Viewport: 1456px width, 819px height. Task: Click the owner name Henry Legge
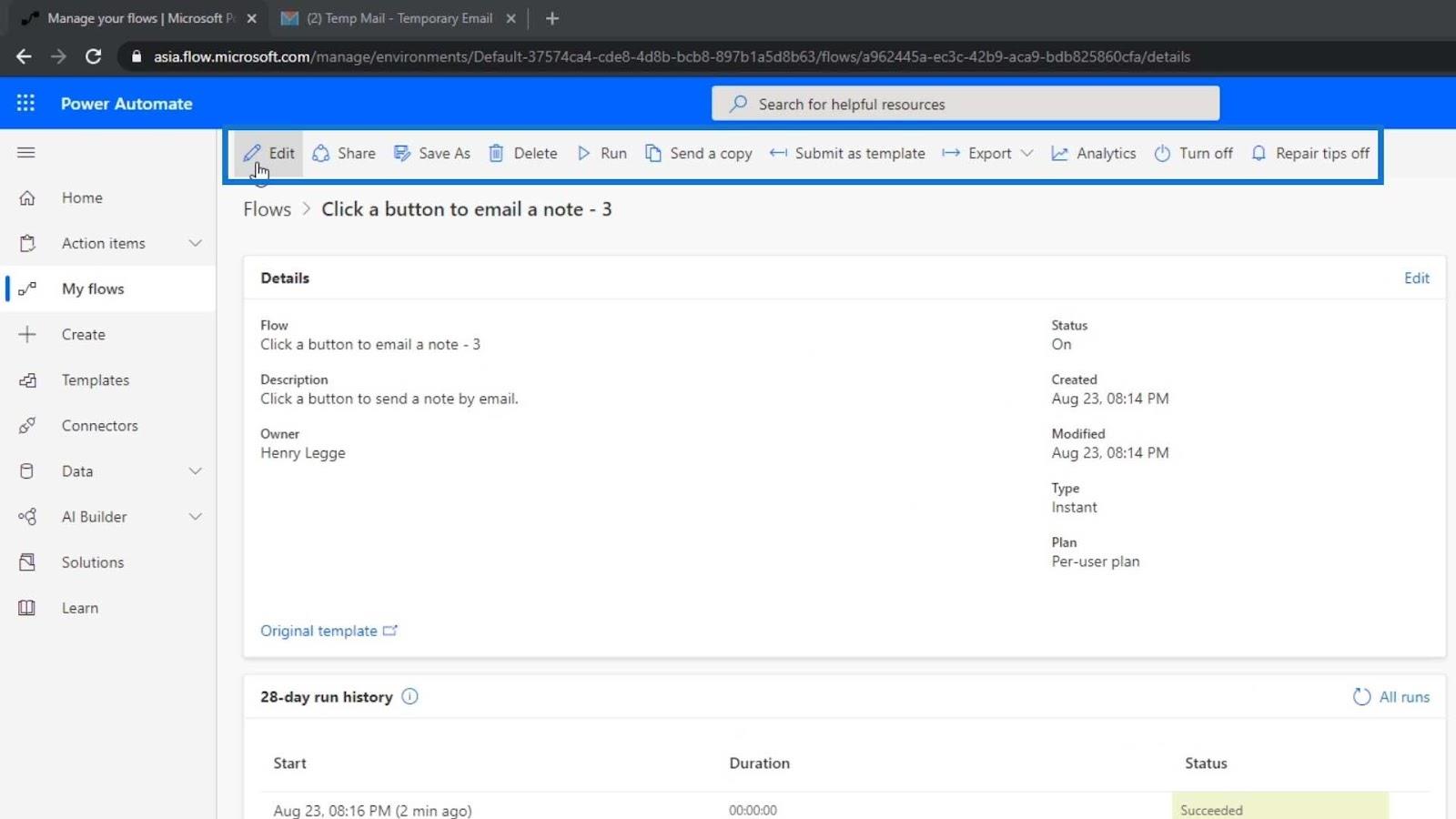click(303, 452)
